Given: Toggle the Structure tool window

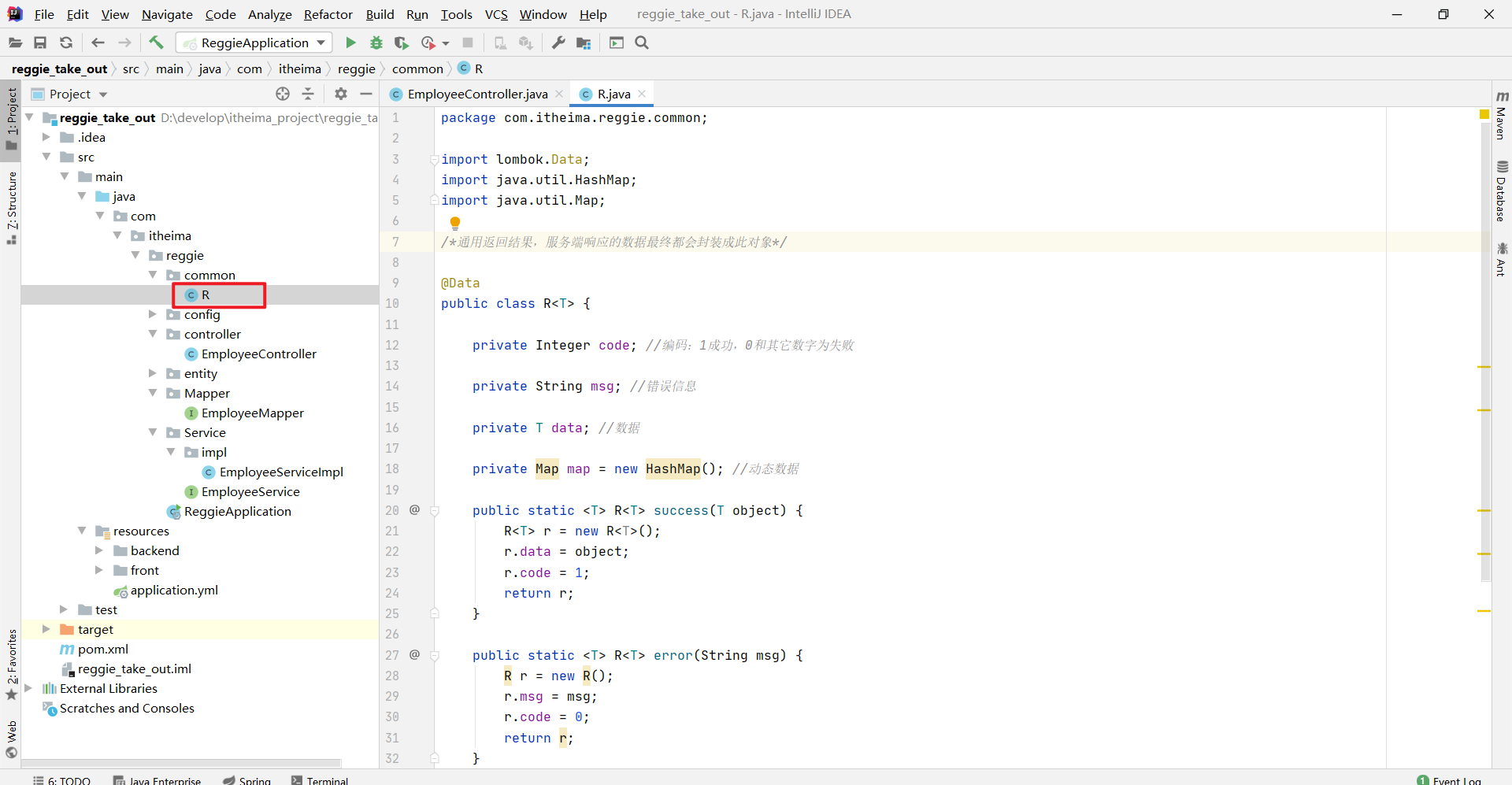Looking at the screenshot, I should 11,208.
